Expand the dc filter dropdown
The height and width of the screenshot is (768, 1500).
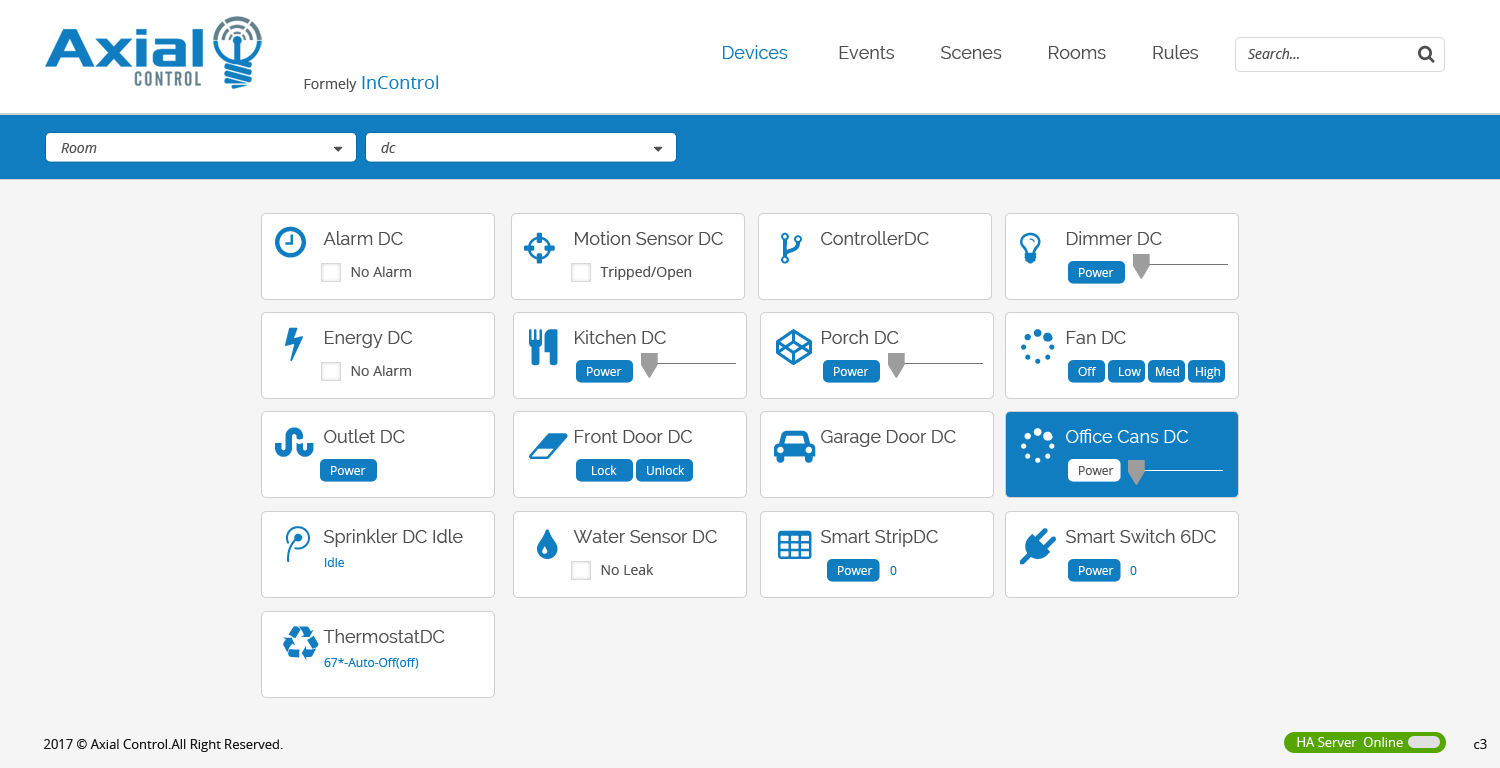(520, 148)
